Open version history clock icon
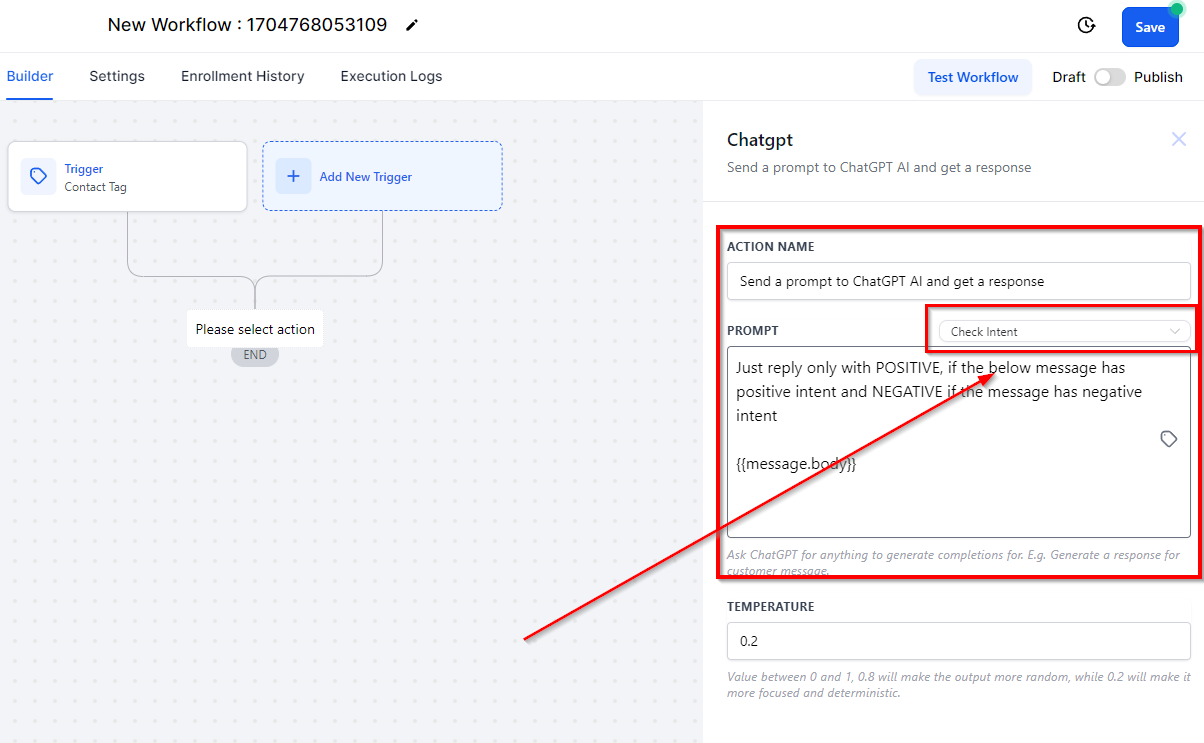This screenshot has width=1204, height=743. coord(1087,26)
